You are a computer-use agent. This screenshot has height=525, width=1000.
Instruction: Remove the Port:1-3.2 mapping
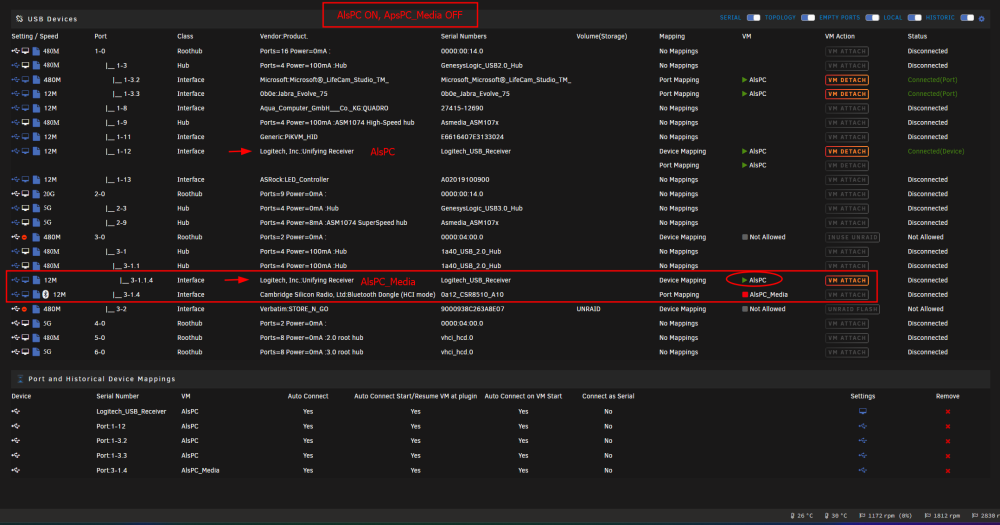pos(948,441)
